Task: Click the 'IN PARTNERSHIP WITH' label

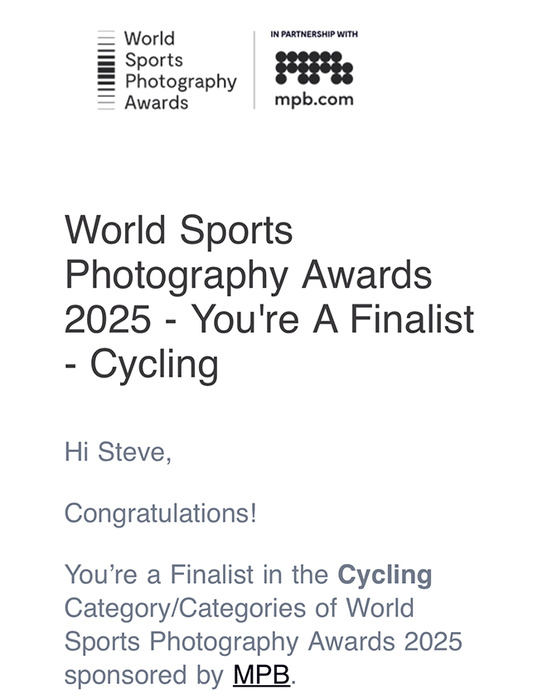Action: pyautogui.click(x=314, y=34)
